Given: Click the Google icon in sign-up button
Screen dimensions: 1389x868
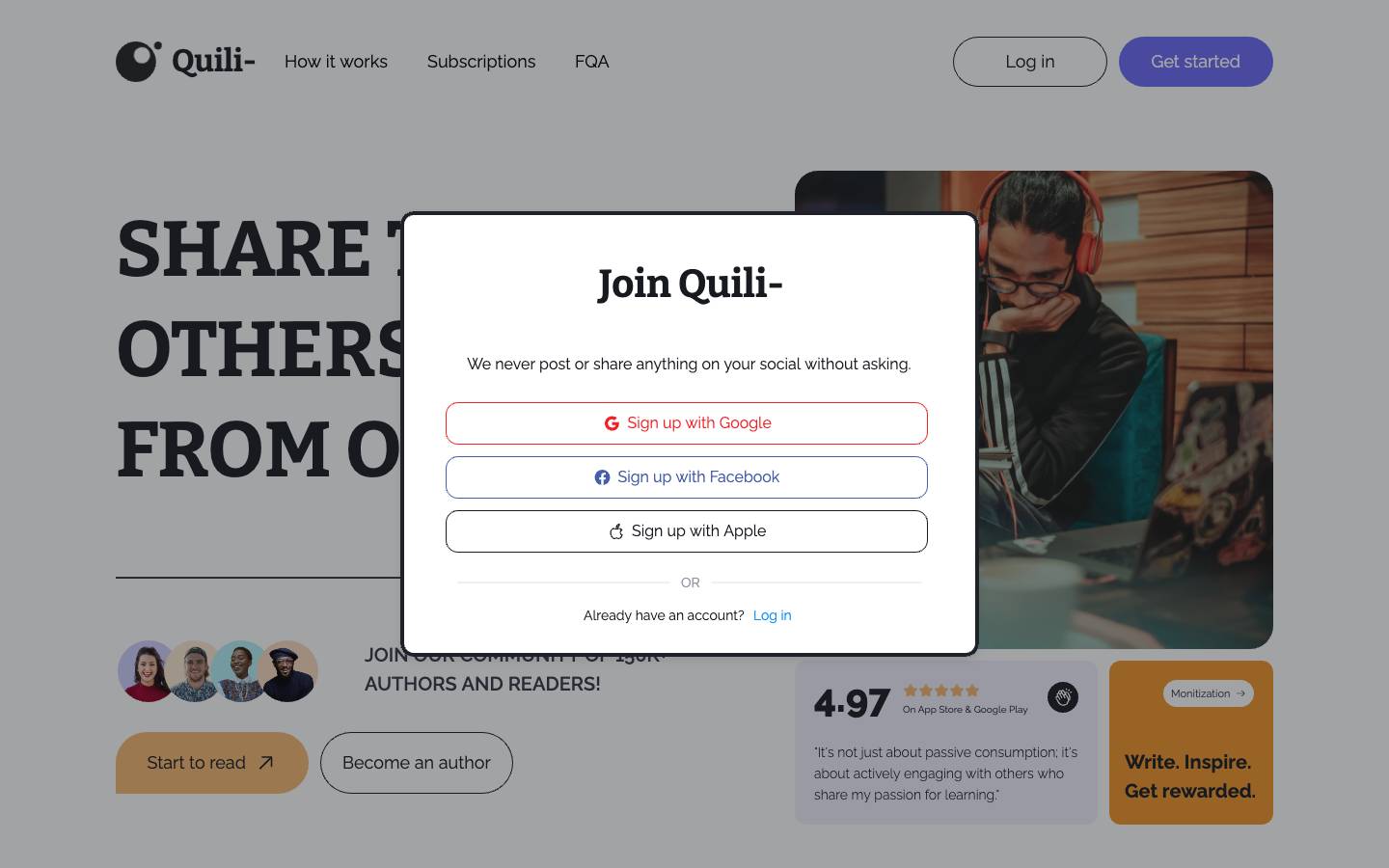Looking at the screenshot, I should [612, 423].
